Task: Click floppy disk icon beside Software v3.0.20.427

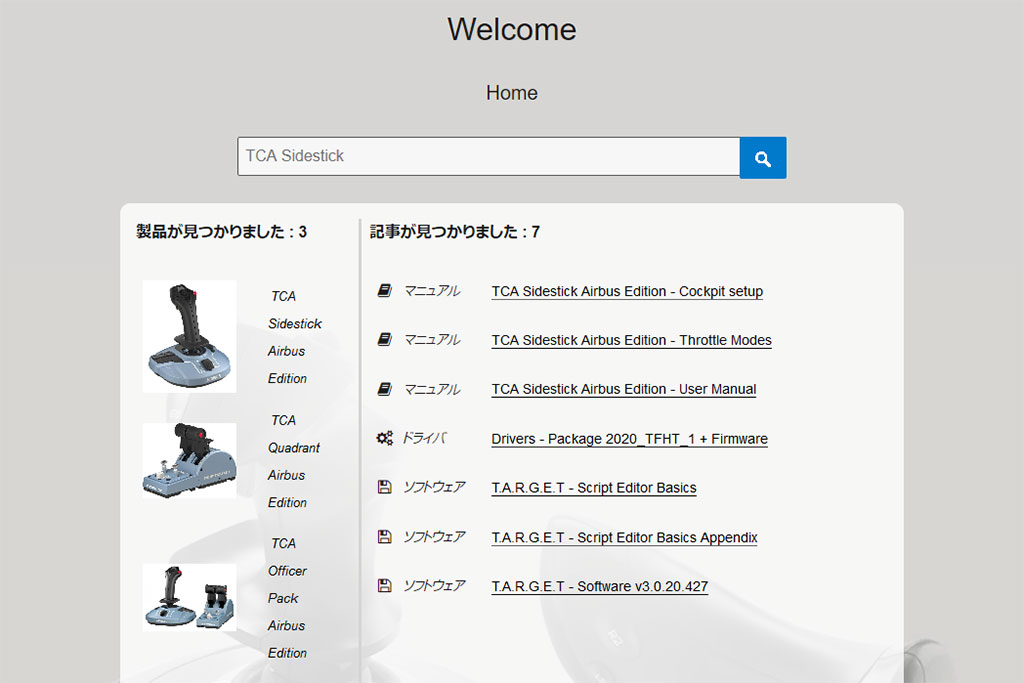Action: [x=385, y=586]
